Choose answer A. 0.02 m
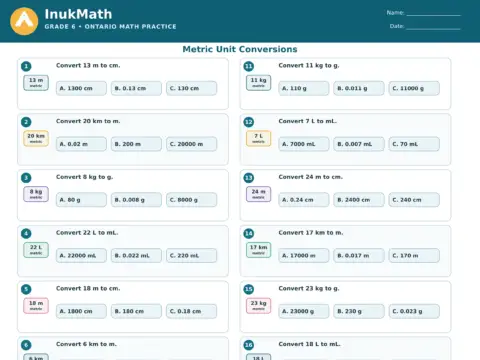Image resolution: width=480 pixels, height=360 pixels. (x=81, y=144)
